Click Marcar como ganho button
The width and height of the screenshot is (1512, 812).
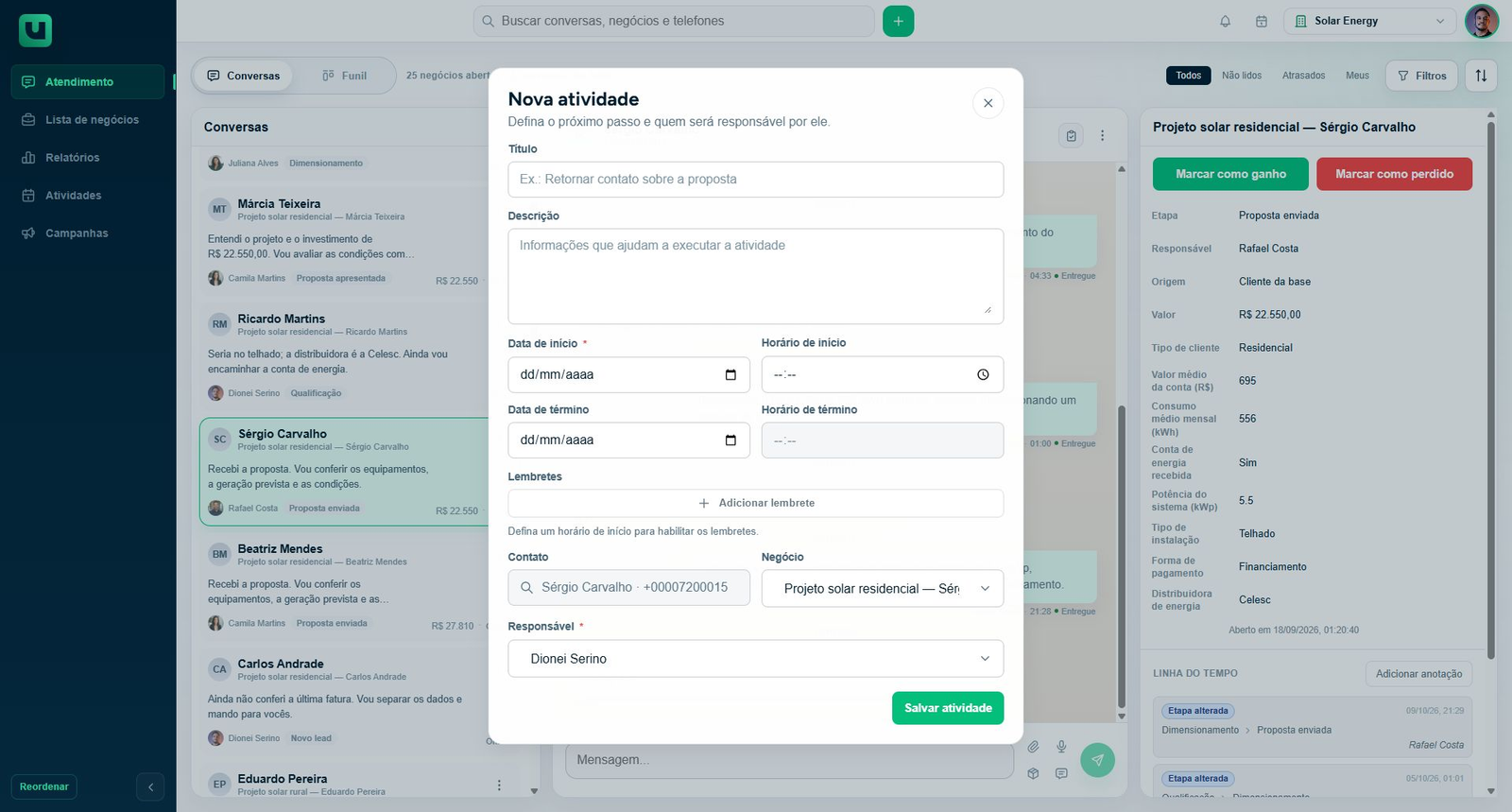click(1230, 174)
